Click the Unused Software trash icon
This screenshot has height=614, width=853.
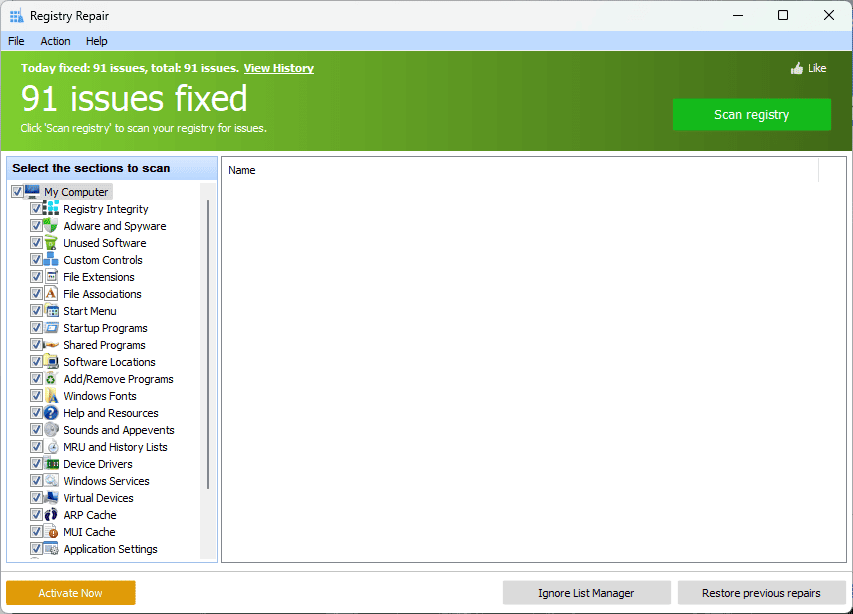pos(51,243)
